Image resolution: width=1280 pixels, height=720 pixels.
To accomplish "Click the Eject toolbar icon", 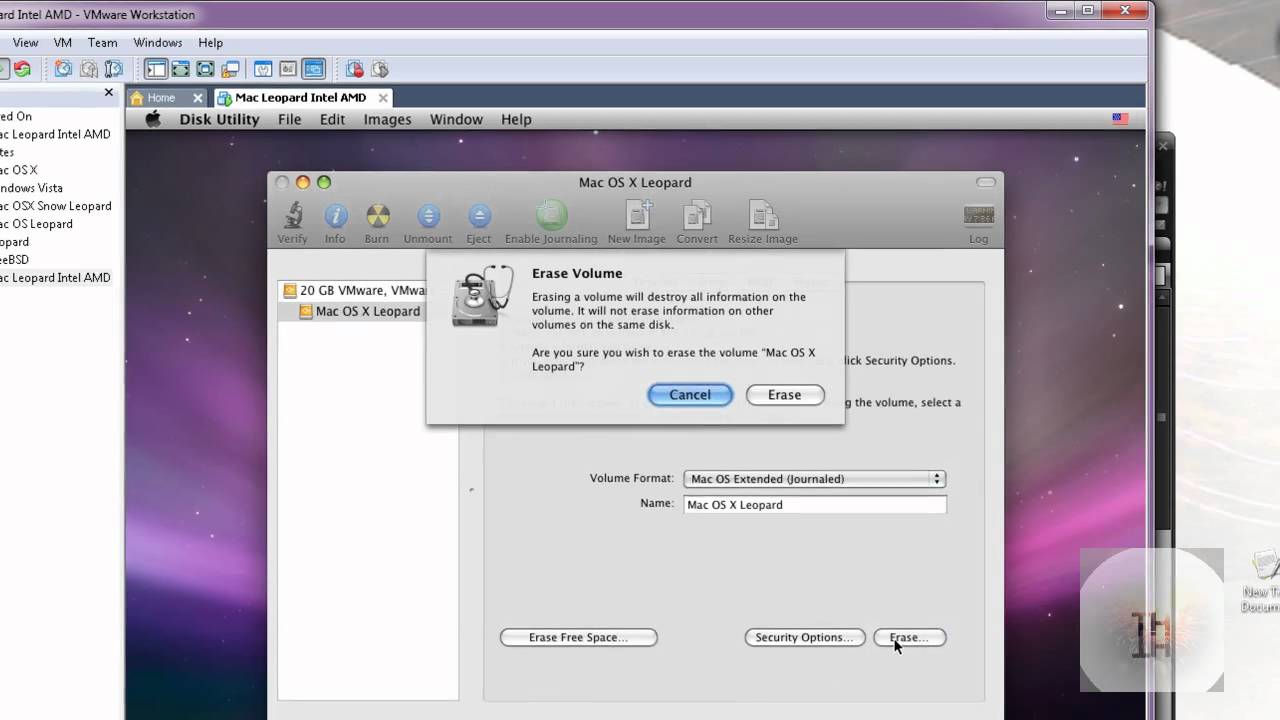I will point(479,215).
